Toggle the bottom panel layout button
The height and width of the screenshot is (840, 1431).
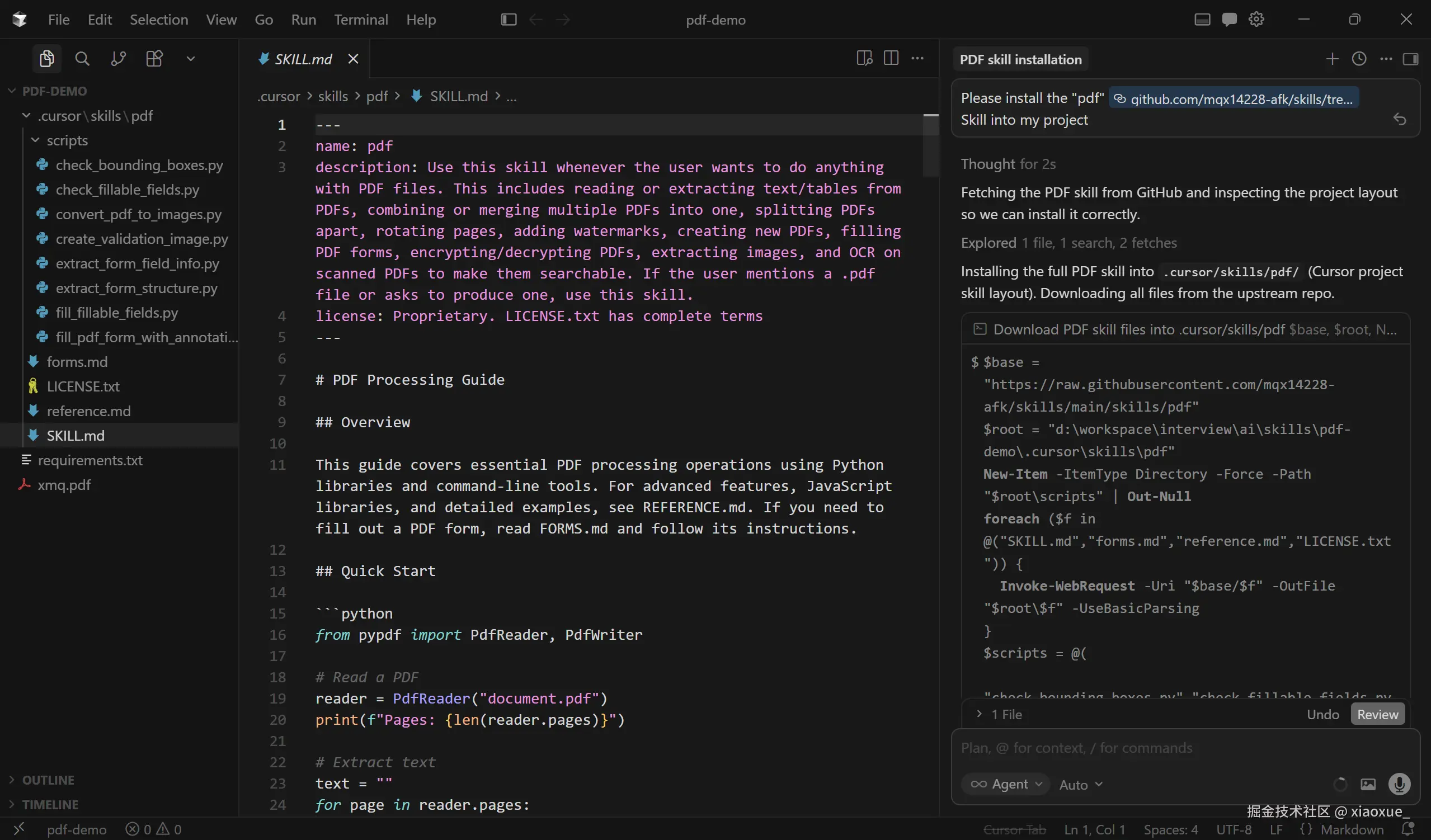1202,20
